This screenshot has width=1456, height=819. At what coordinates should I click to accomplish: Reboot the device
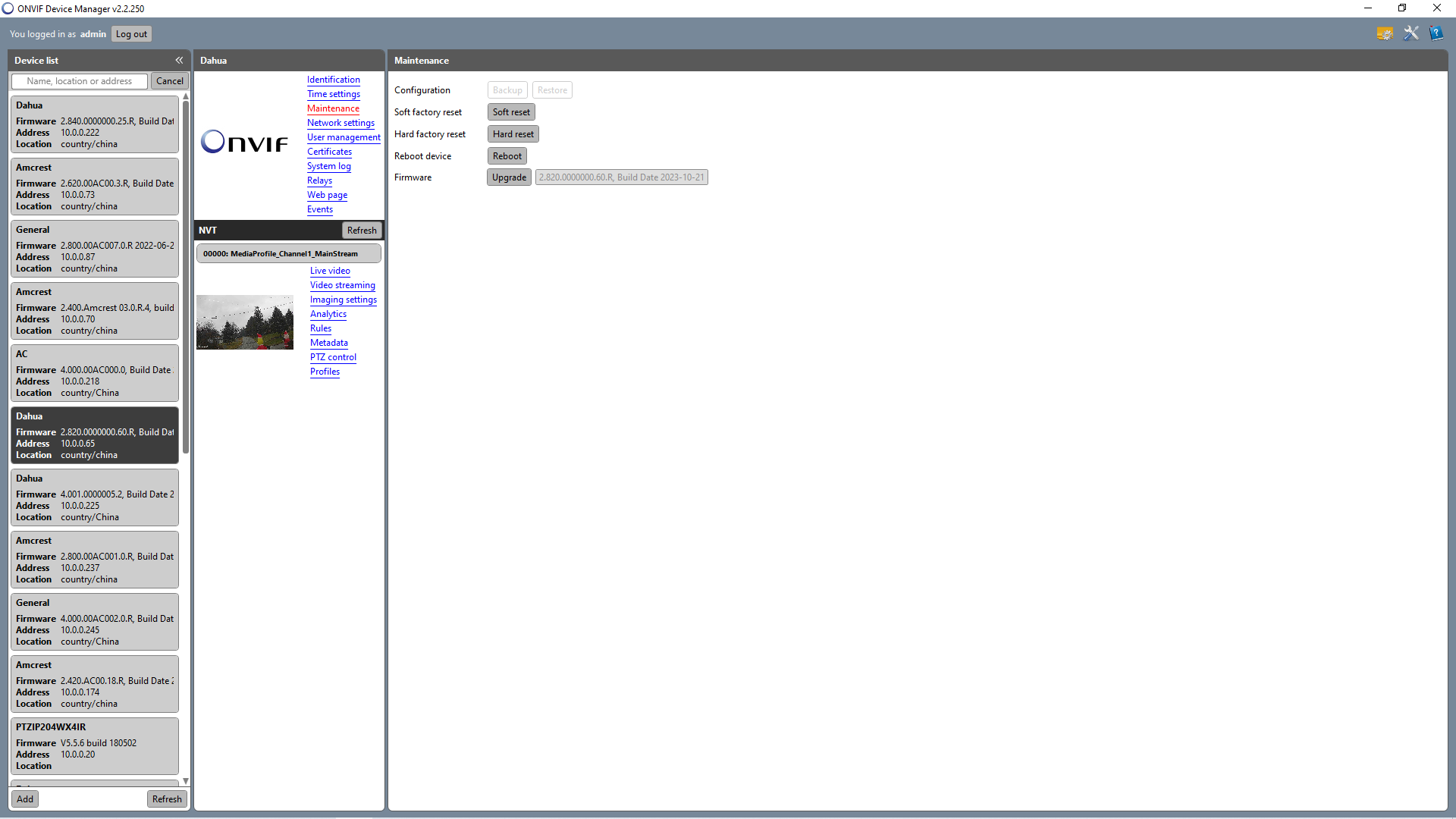(x=507, y=156)
